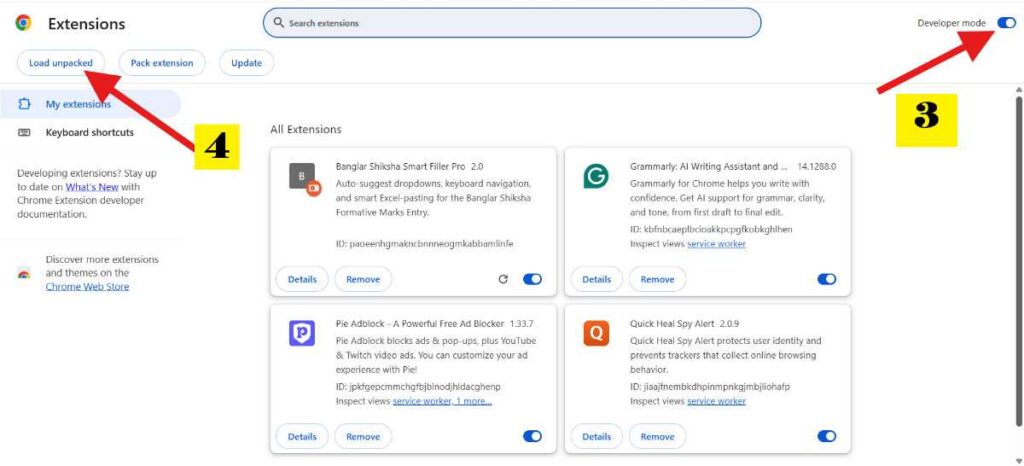Click the Quick Heal Spy Alert icon
Screen dimensions: 1024x466
click(596, 334)
